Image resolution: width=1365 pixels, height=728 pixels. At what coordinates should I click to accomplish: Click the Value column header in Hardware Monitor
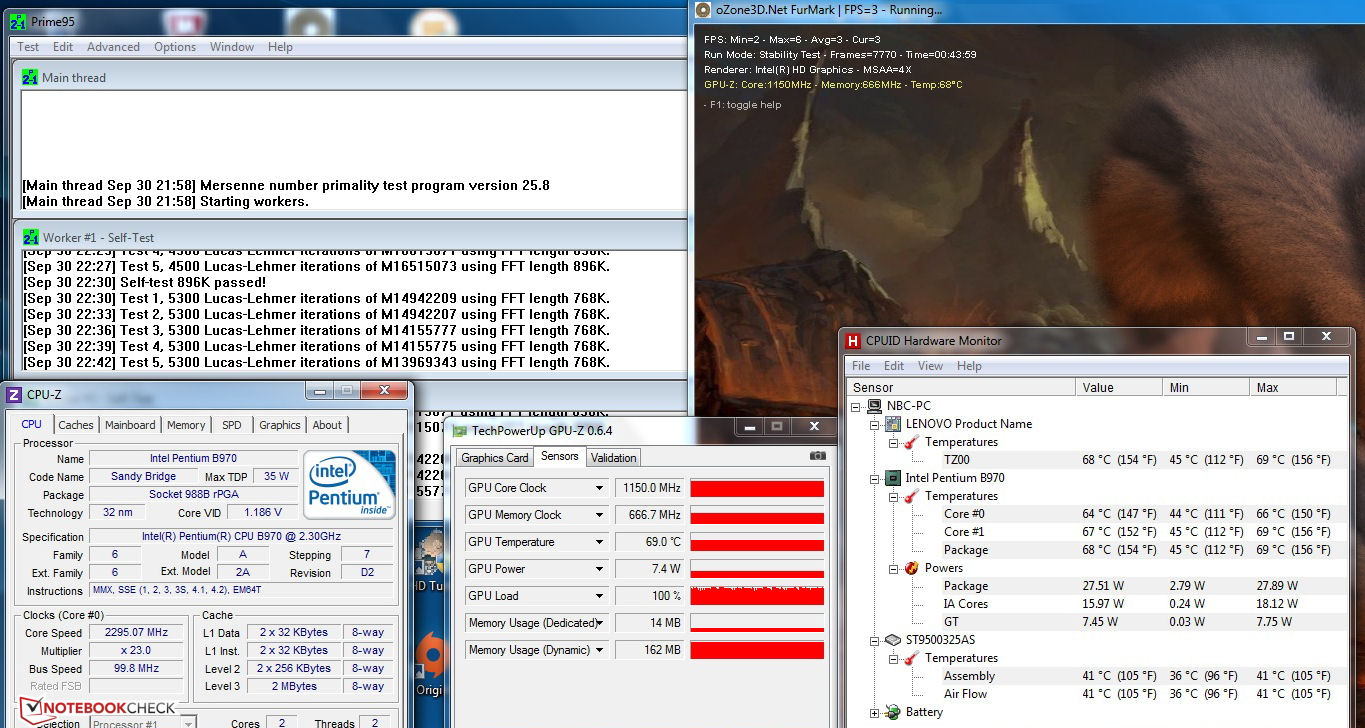(x=1120, y=388)
